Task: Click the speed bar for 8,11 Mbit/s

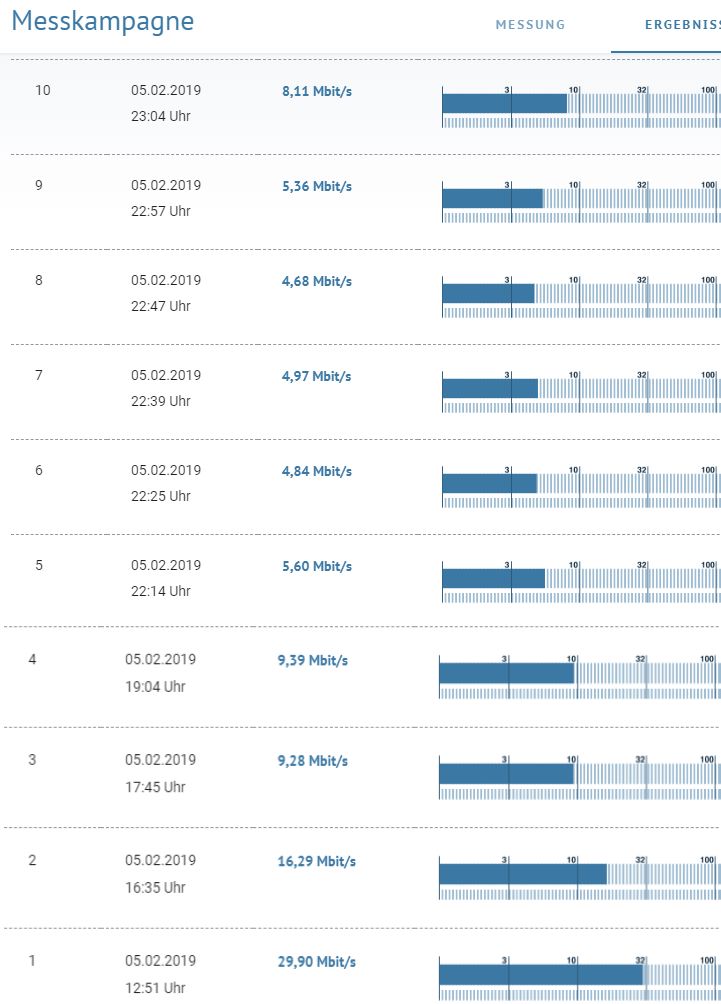Action: click(505, 104)
